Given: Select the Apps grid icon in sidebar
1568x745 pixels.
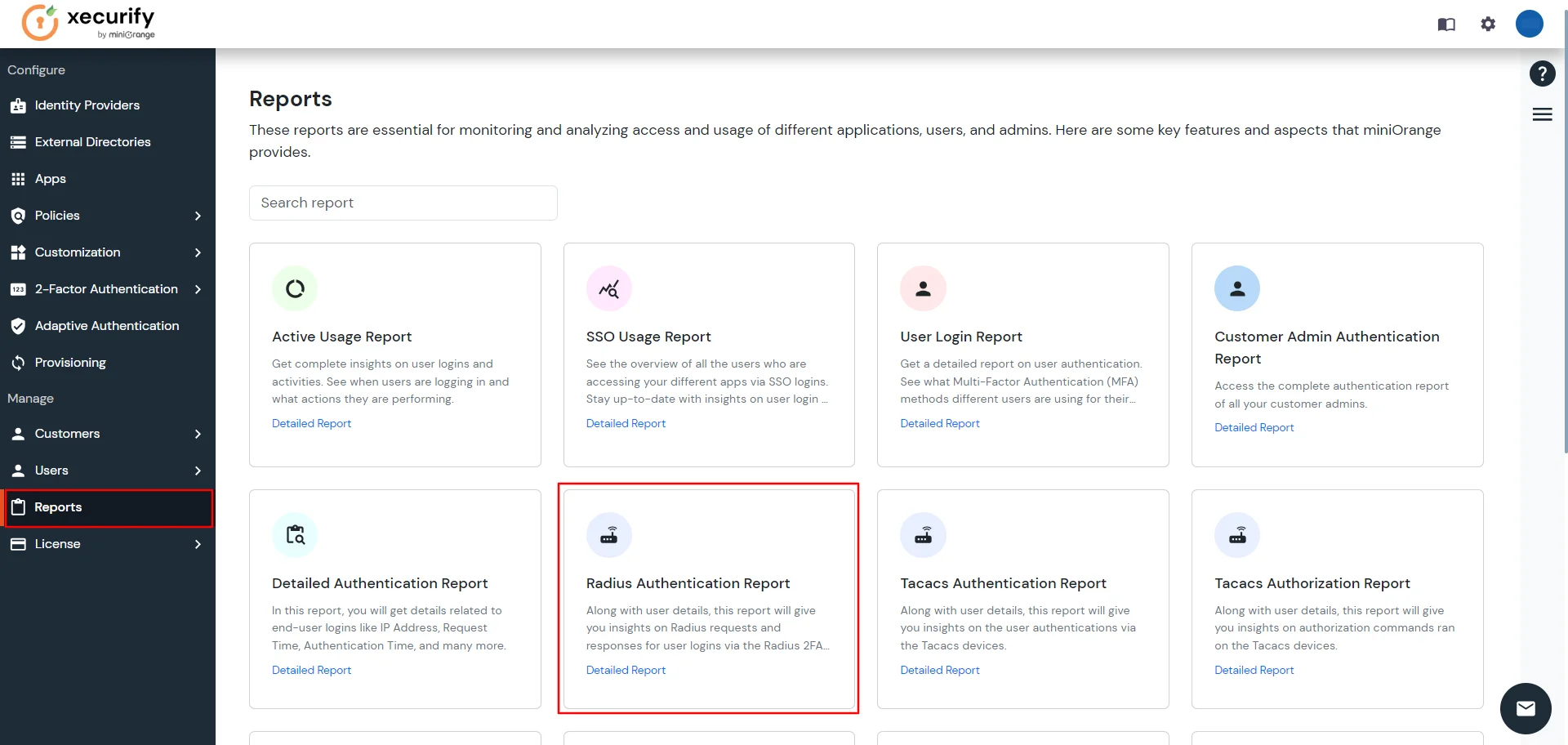Looking at the screenshot, I should click(x=18, y=178).
